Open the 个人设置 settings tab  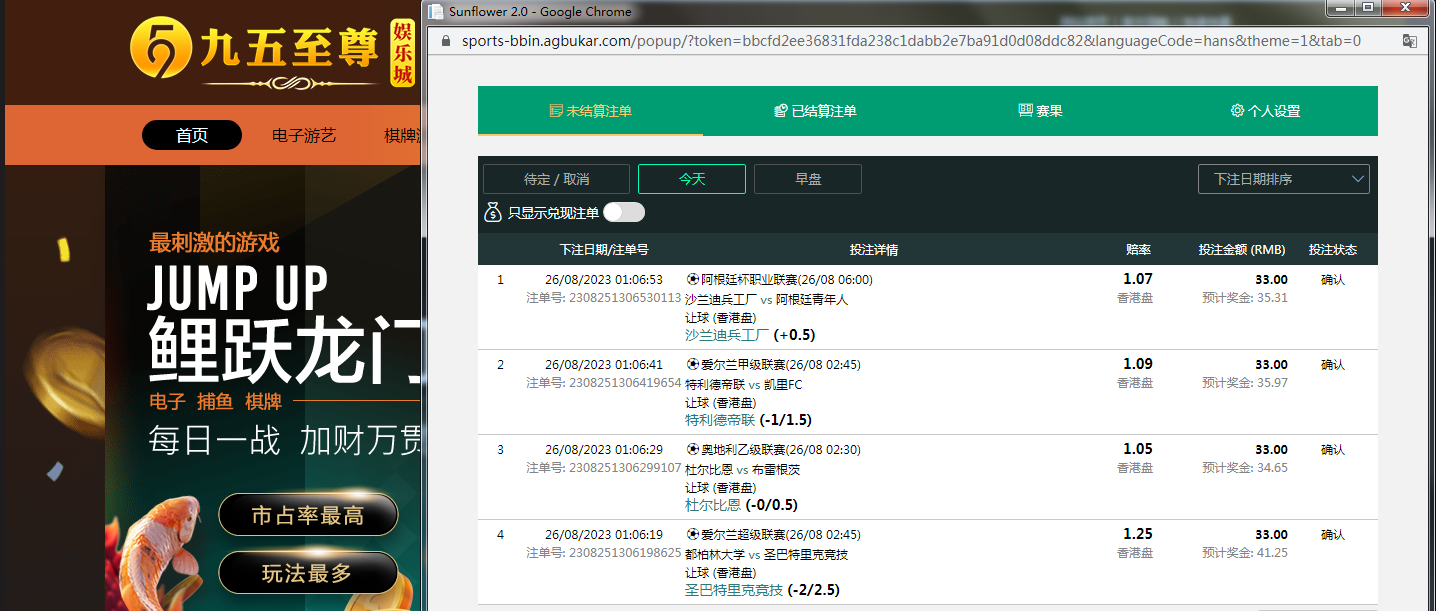tap(1265, 111)
